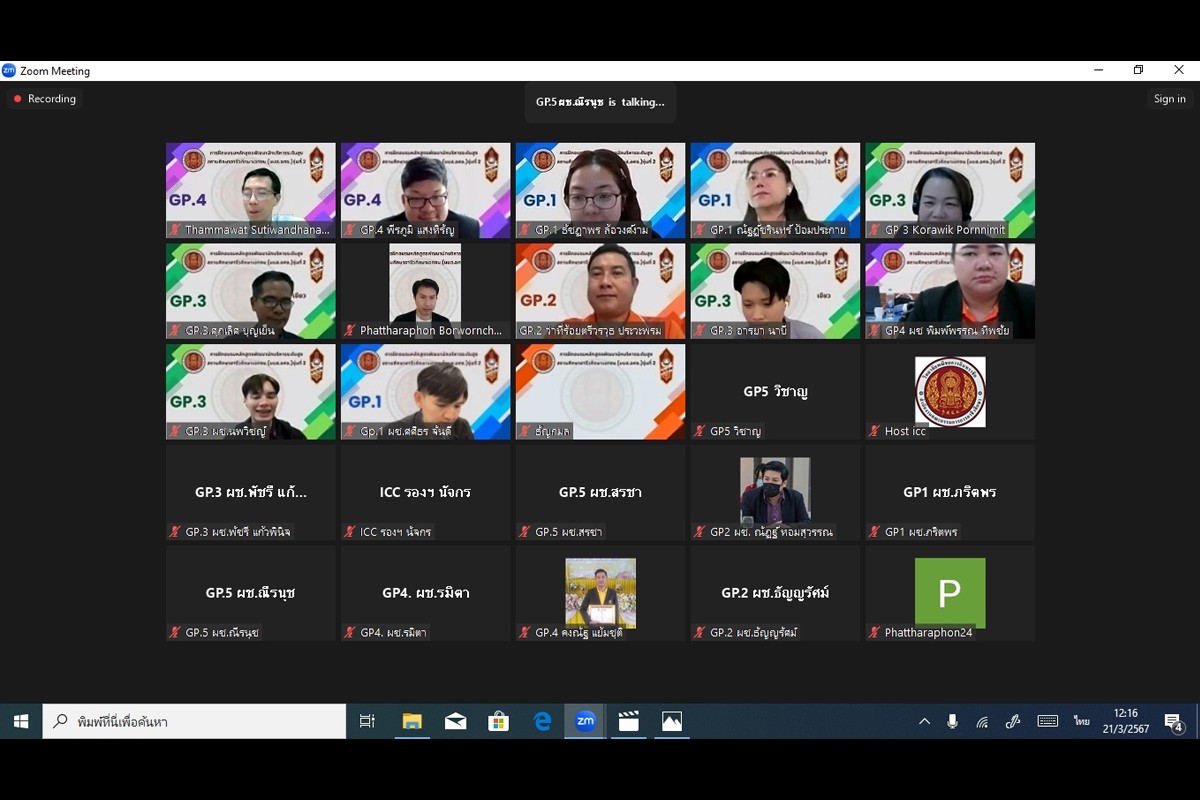
Task: Click the Task View icon
Action: [x=367, y=721]
